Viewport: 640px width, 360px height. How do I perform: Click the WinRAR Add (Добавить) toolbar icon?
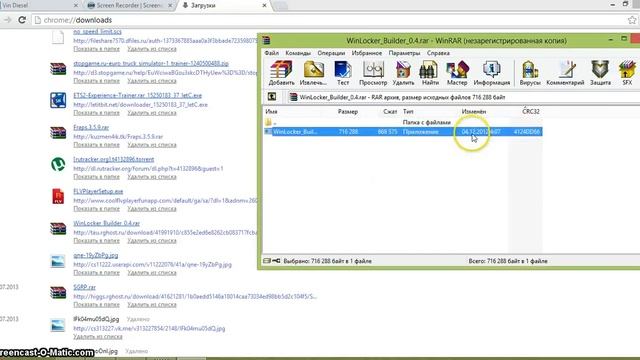[x=281, y=73]
